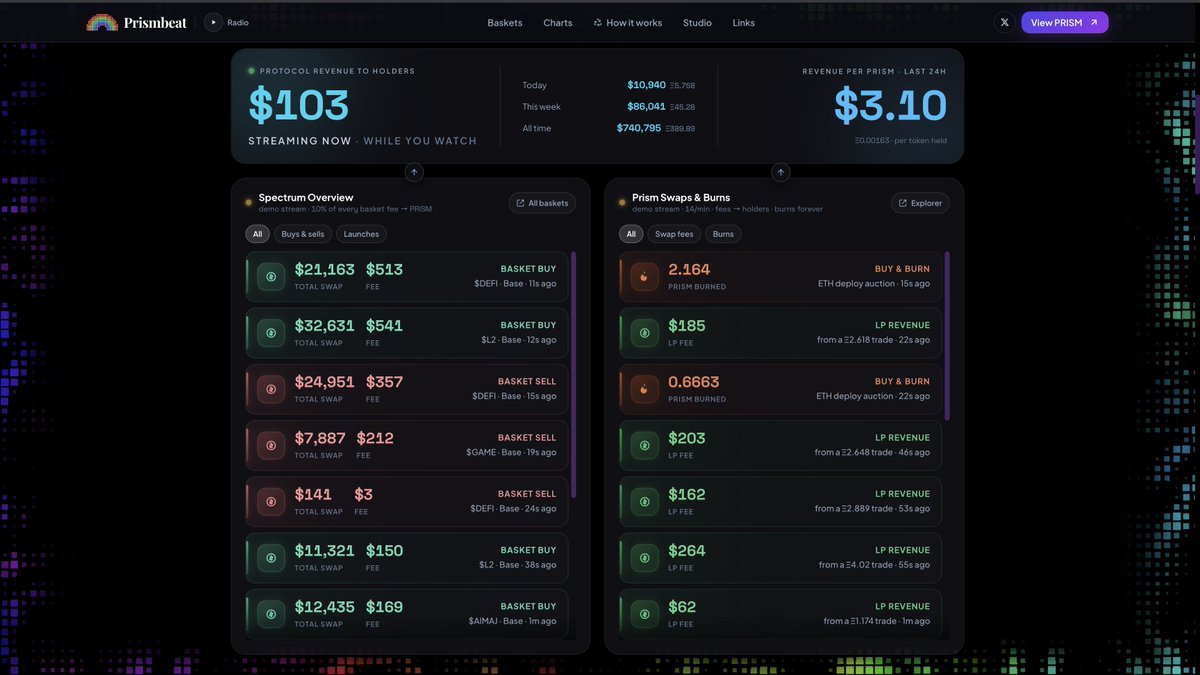The height and width of the screenshot is (675, 1200).
Task: Click the coin icon on the $21,163 basket buy
Action: (x=271, y=277)
